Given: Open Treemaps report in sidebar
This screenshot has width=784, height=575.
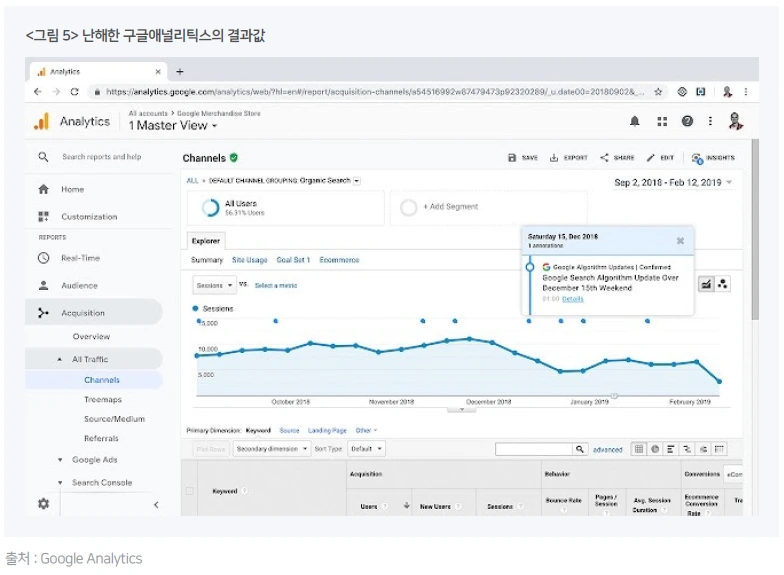Looking at the screenshot, I should coord(102,400).
